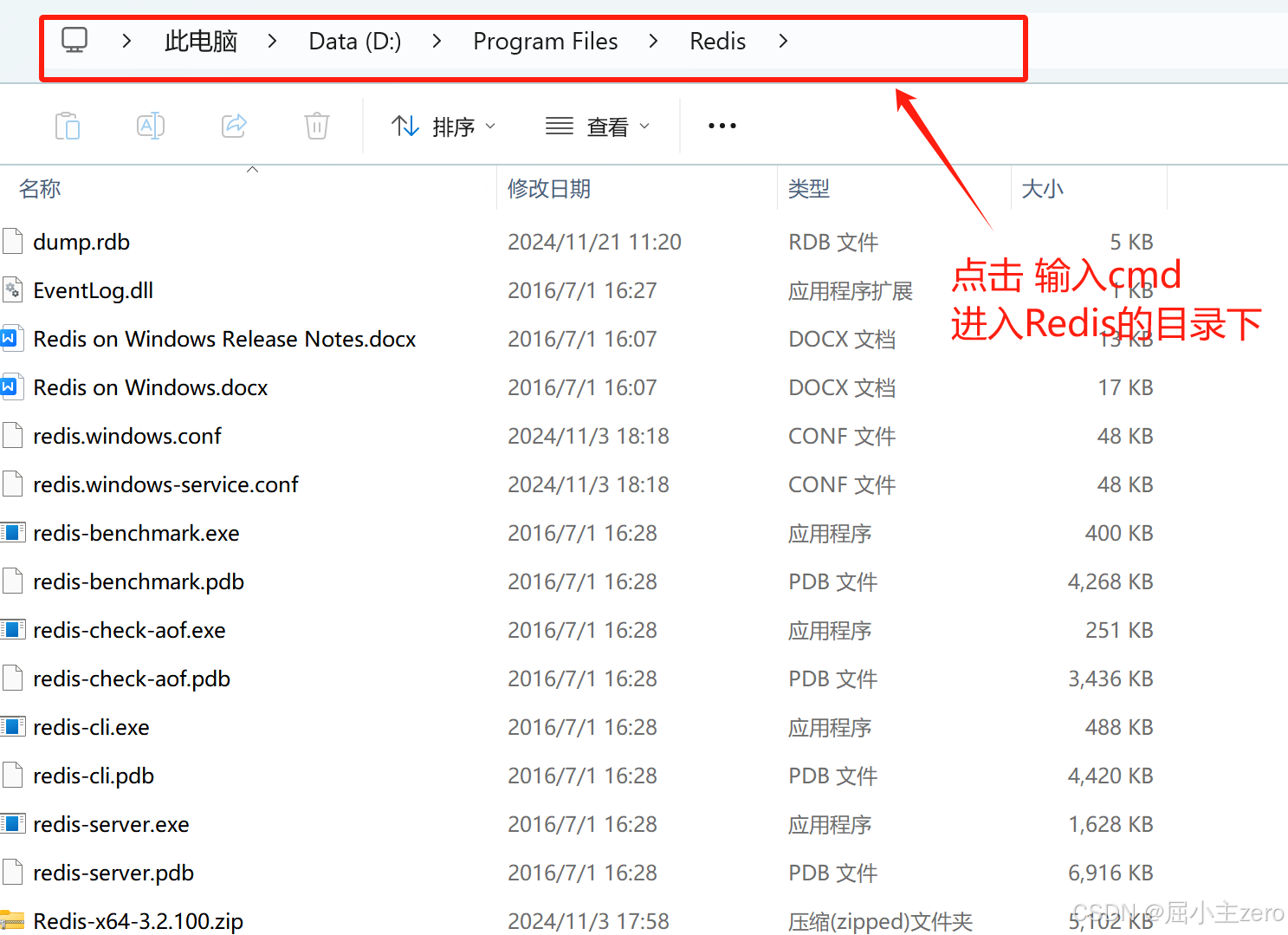Select file name redis-server.exe

(x=111, y=824)
